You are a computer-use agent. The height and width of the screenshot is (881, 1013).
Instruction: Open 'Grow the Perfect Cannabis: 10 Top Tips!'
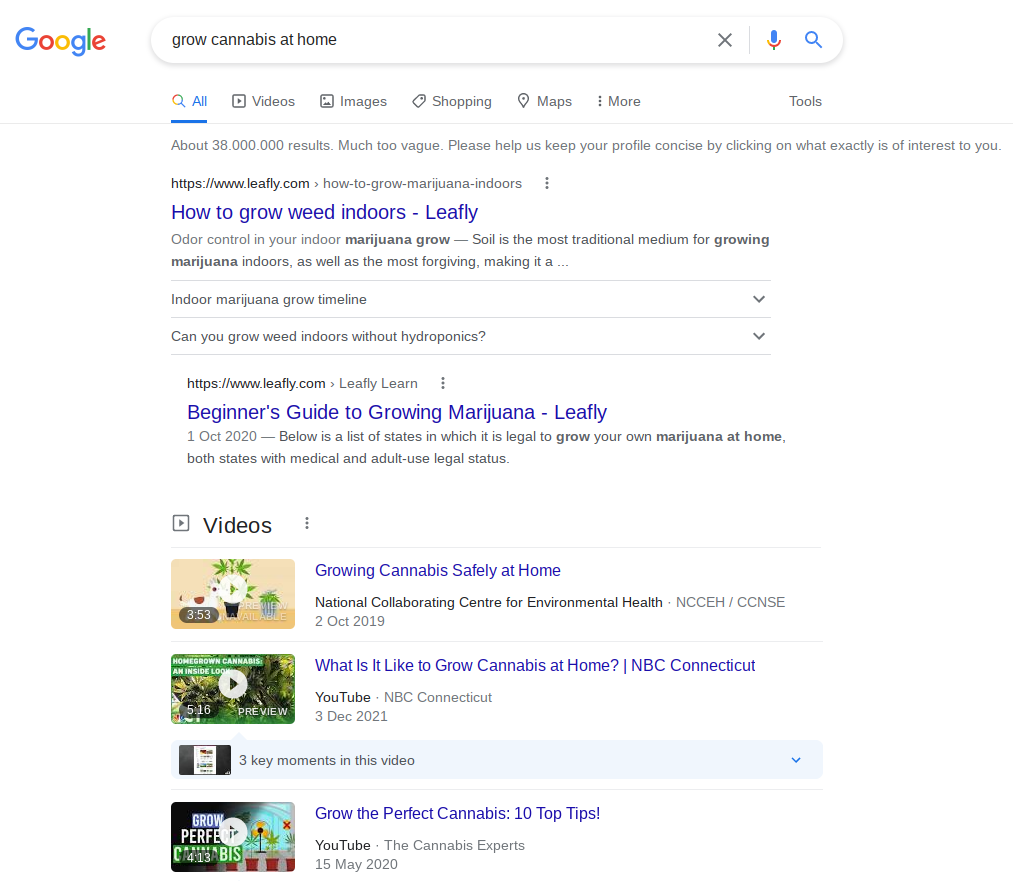pyautogui.click(x=457, y=813)
